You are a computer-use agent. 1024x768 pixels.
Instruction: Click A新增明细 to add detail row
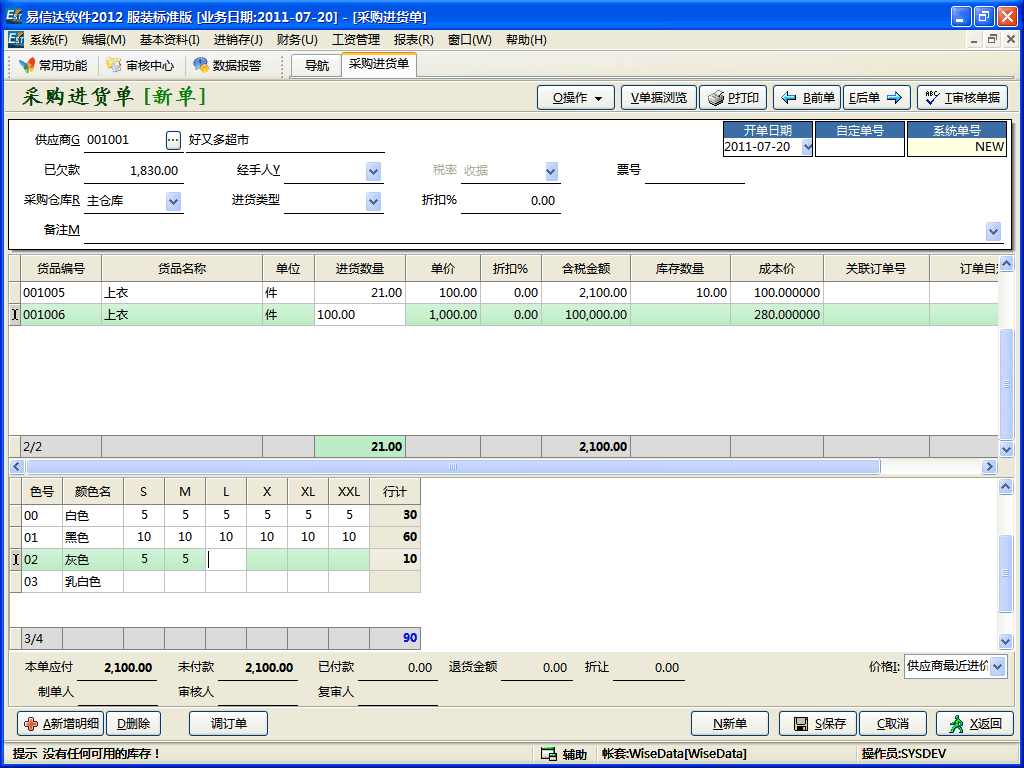pos(59,724)
